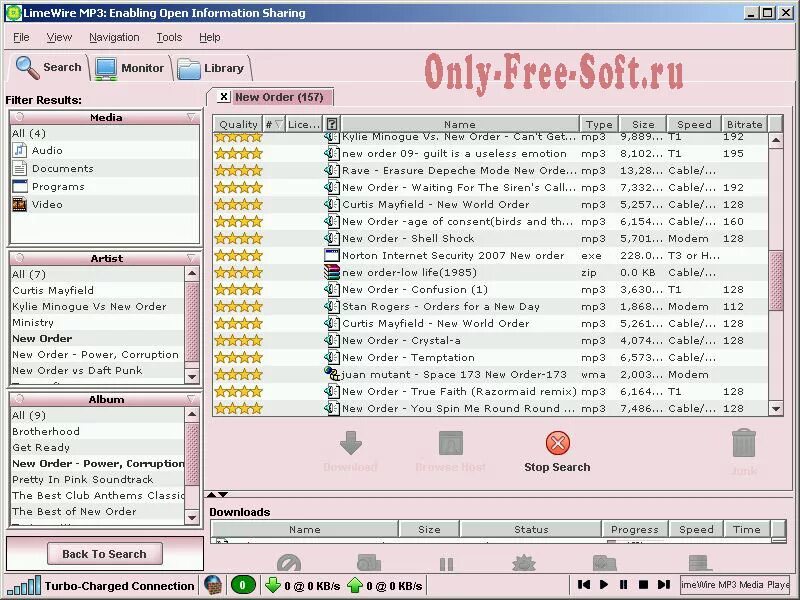
Task: Click the Documents media filter icon
Action: [x=19, y=168]
